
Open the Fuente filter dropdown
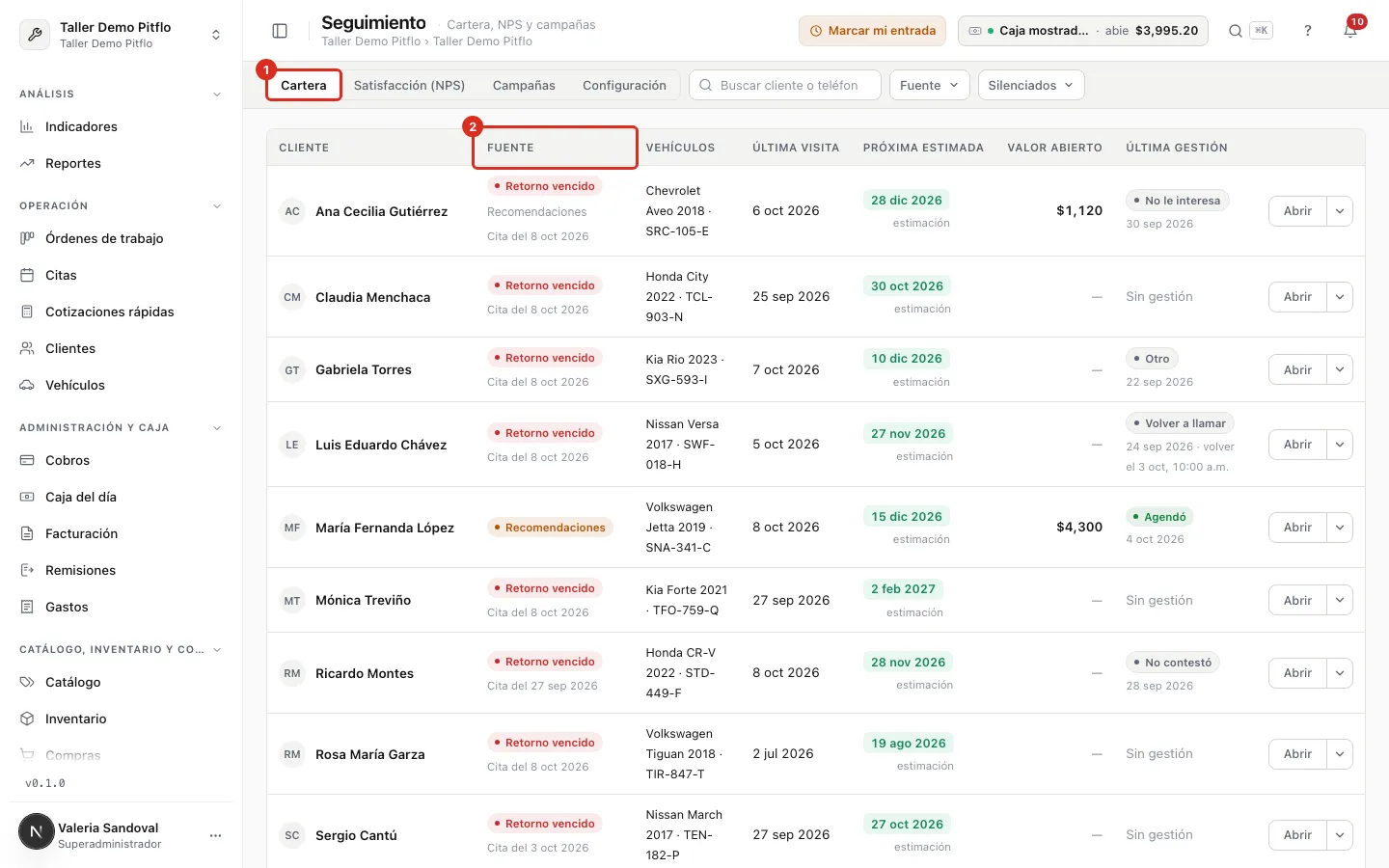click(930, 85)
